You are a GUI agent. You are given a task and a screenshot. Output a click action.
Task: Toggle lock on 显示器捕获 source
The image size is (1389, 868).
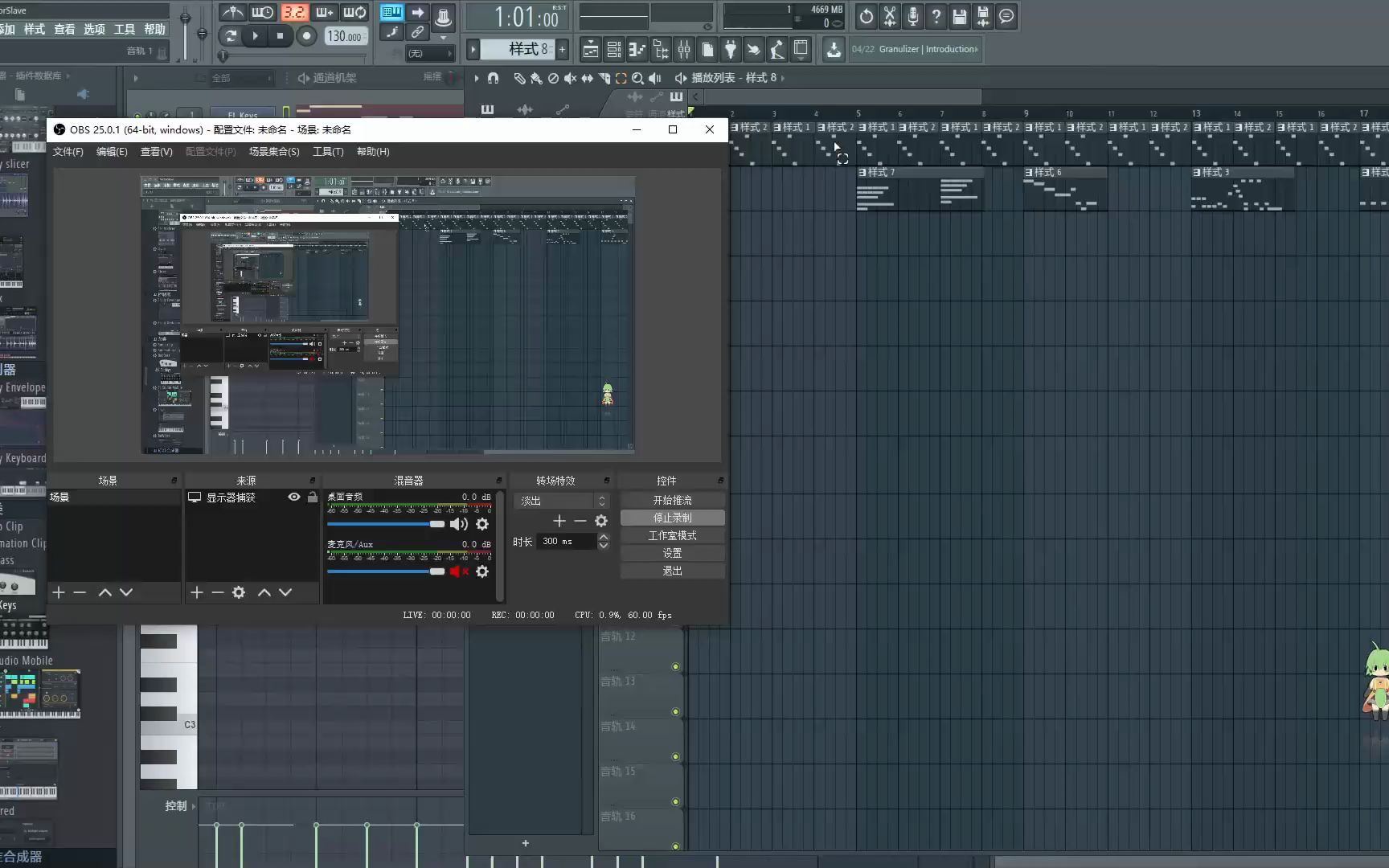[x=312, y=497]
